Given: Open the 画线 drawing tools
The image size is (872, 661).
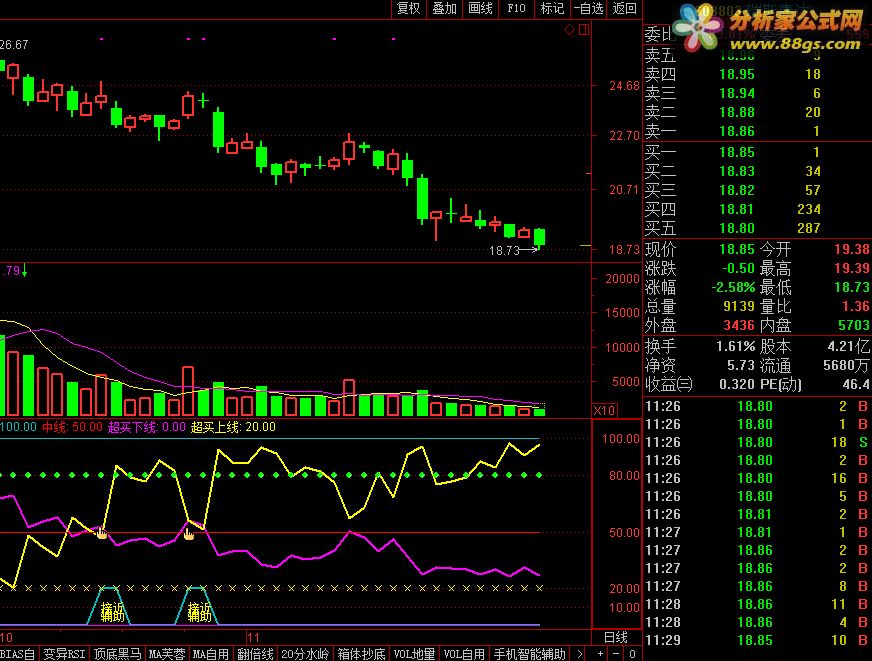Looking at the screenshot, I should [480, 8].
